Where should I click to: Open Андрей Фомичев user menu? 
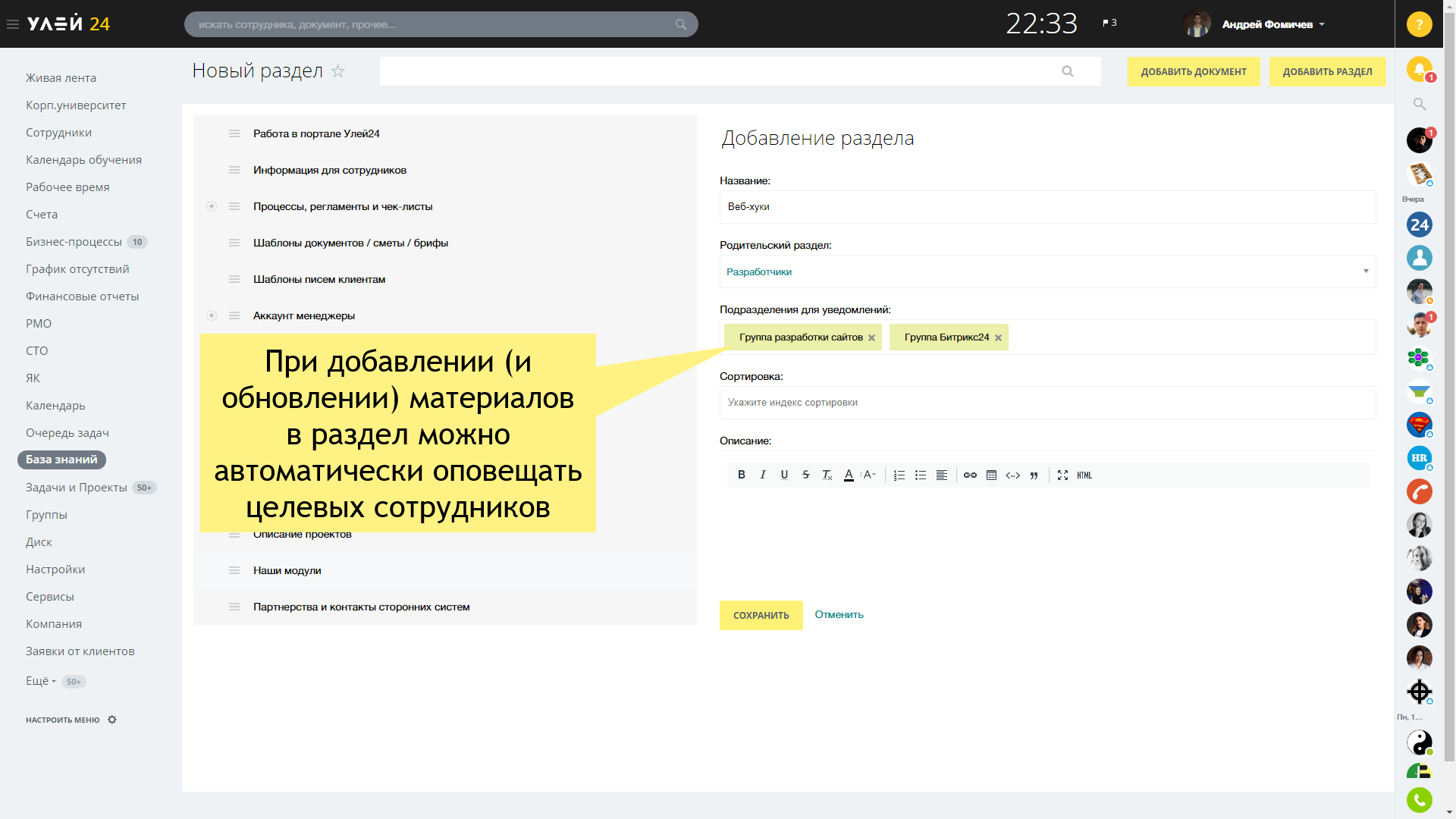coord(1254,24)
